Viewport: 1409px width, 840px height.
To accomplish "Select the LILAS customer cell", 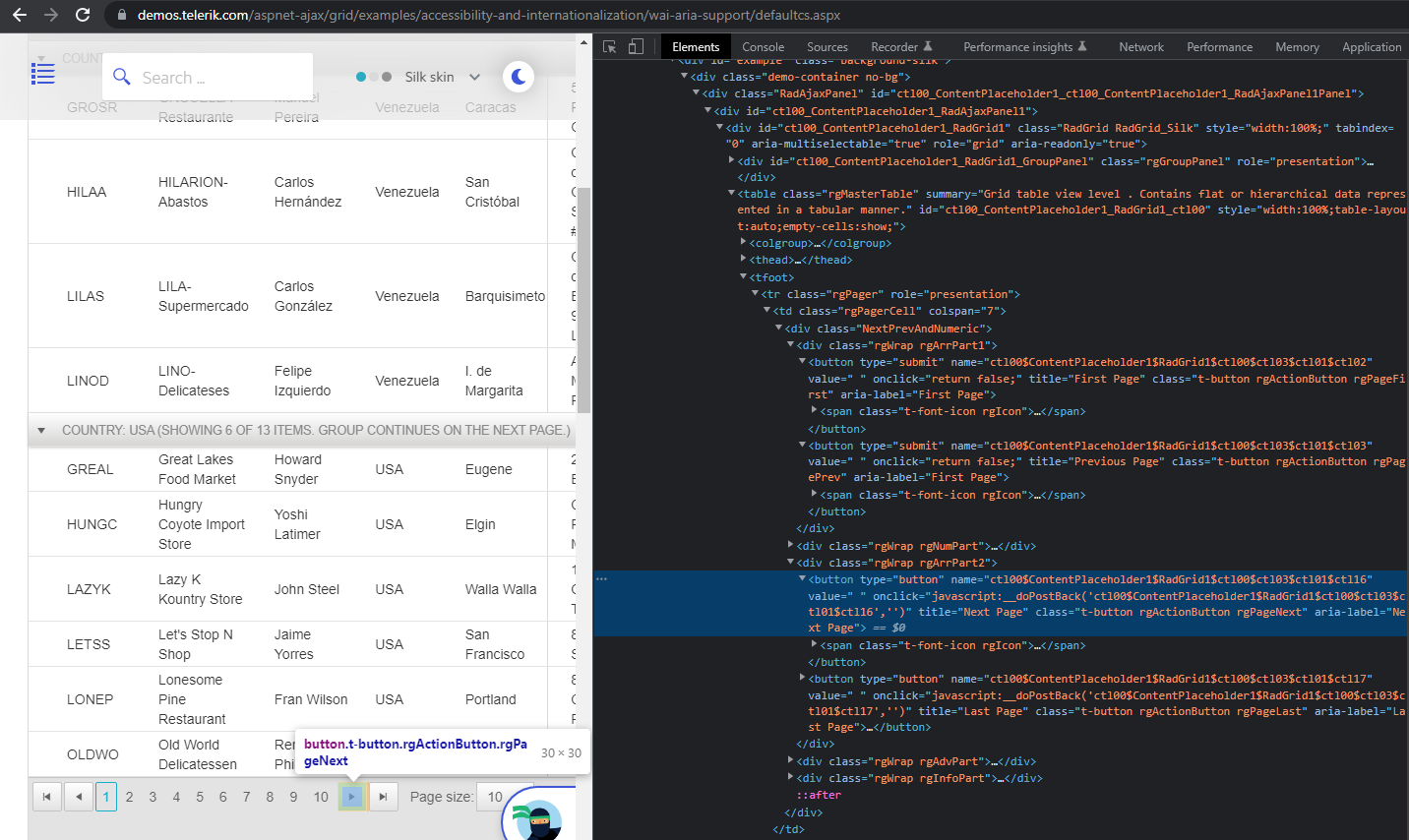I will pos(86,296).
